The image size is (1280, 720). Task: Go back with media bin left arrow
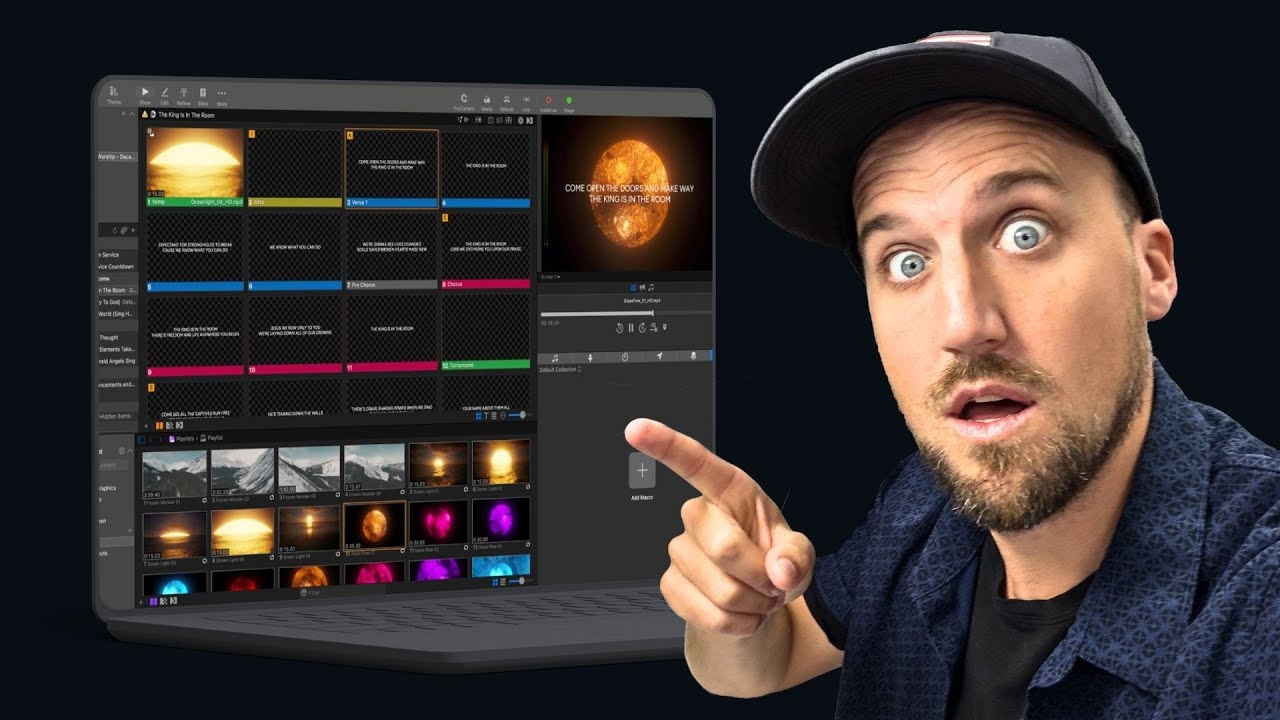151,438
